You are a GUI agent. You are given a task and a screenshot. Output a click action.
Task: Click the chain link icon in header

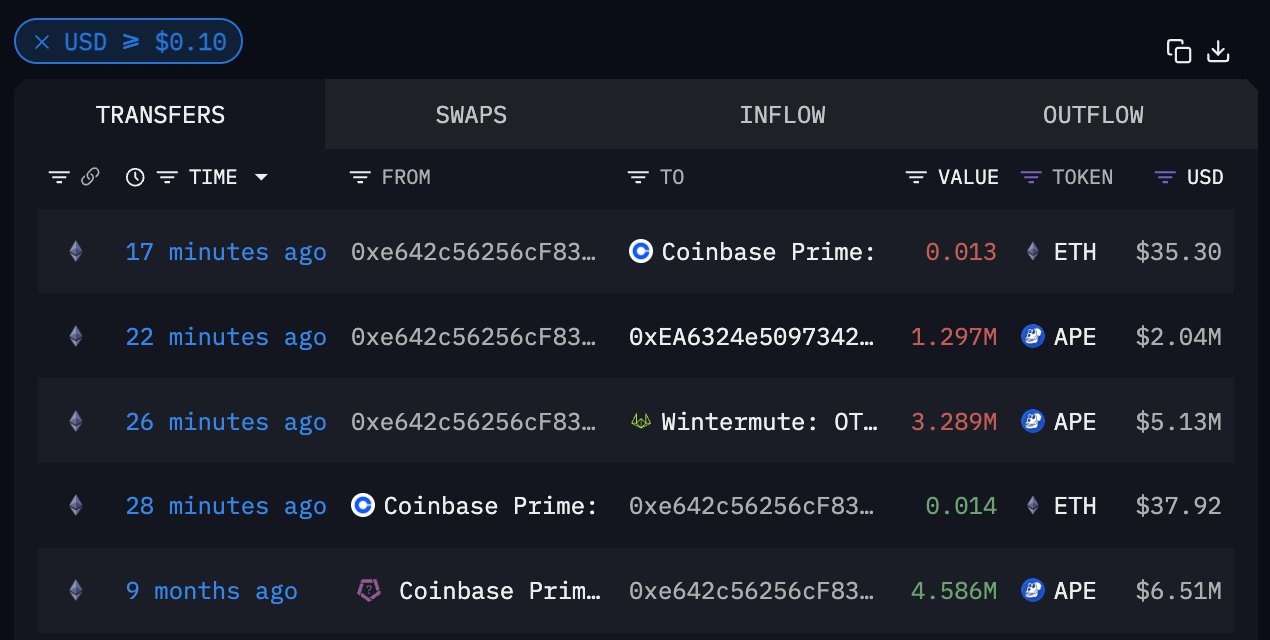pos(90,177)
